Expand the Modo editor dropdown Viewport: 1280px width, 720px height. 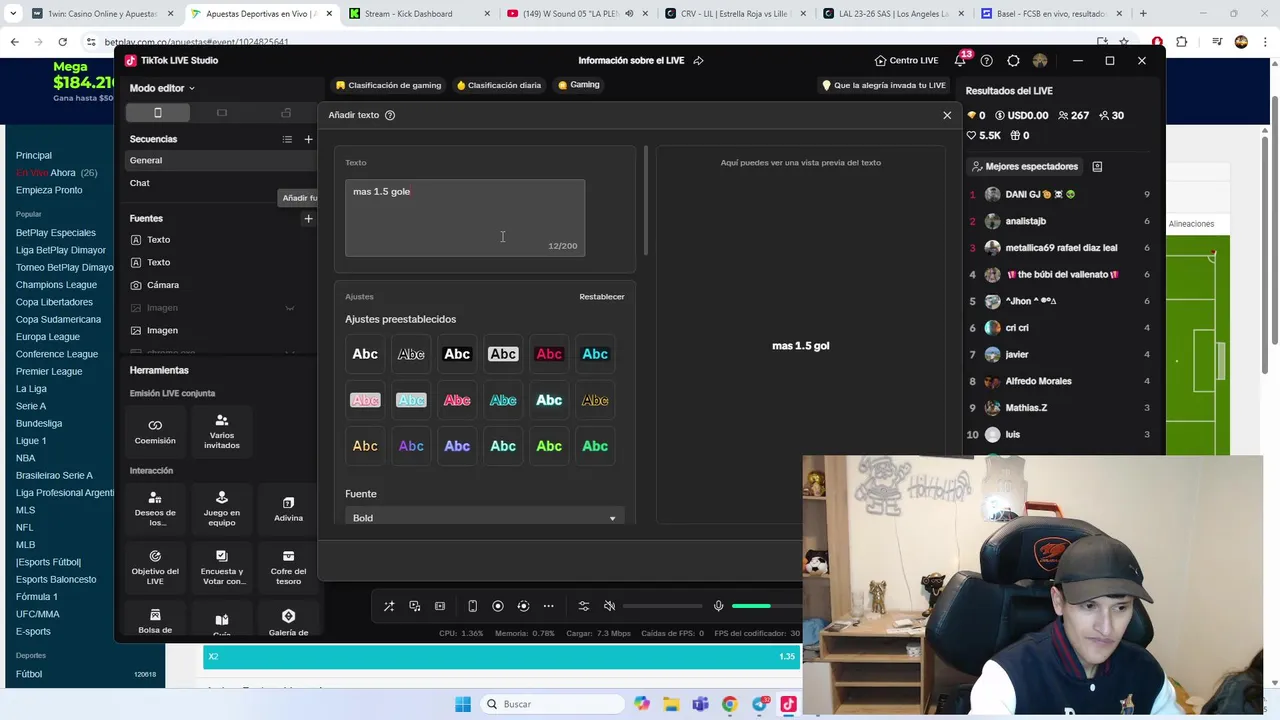click(x=162, y=88)
